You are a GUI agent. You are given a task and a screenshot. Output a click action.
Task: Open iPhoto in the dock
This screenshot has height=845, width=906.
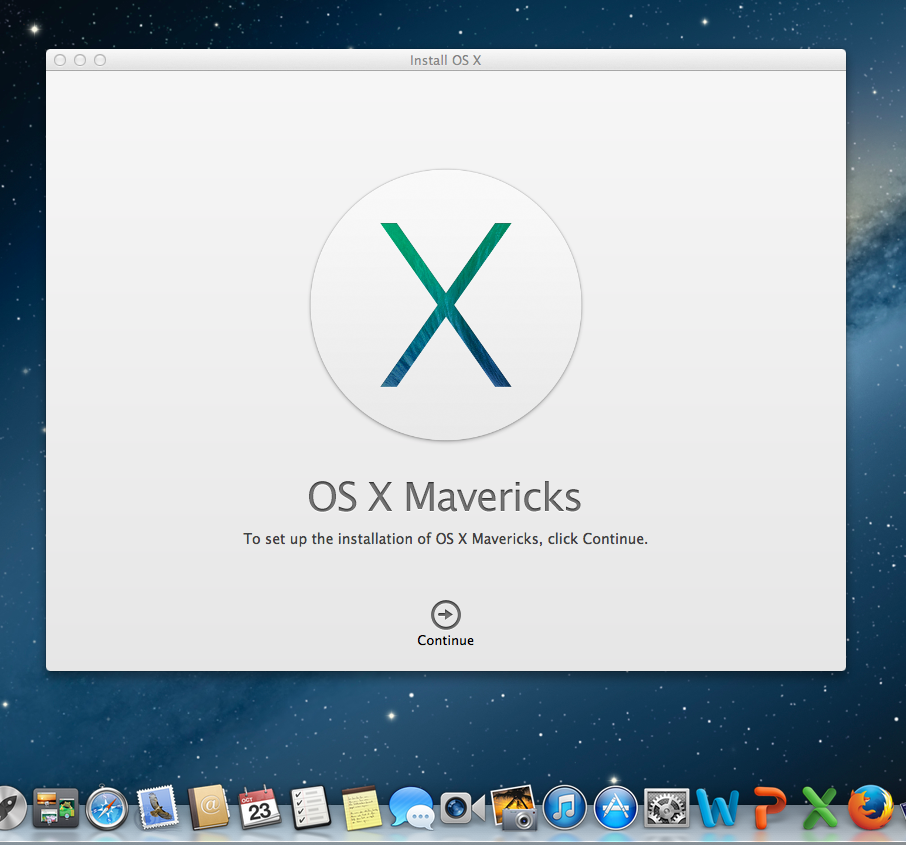pyautogui.click(x=514, y=807)
